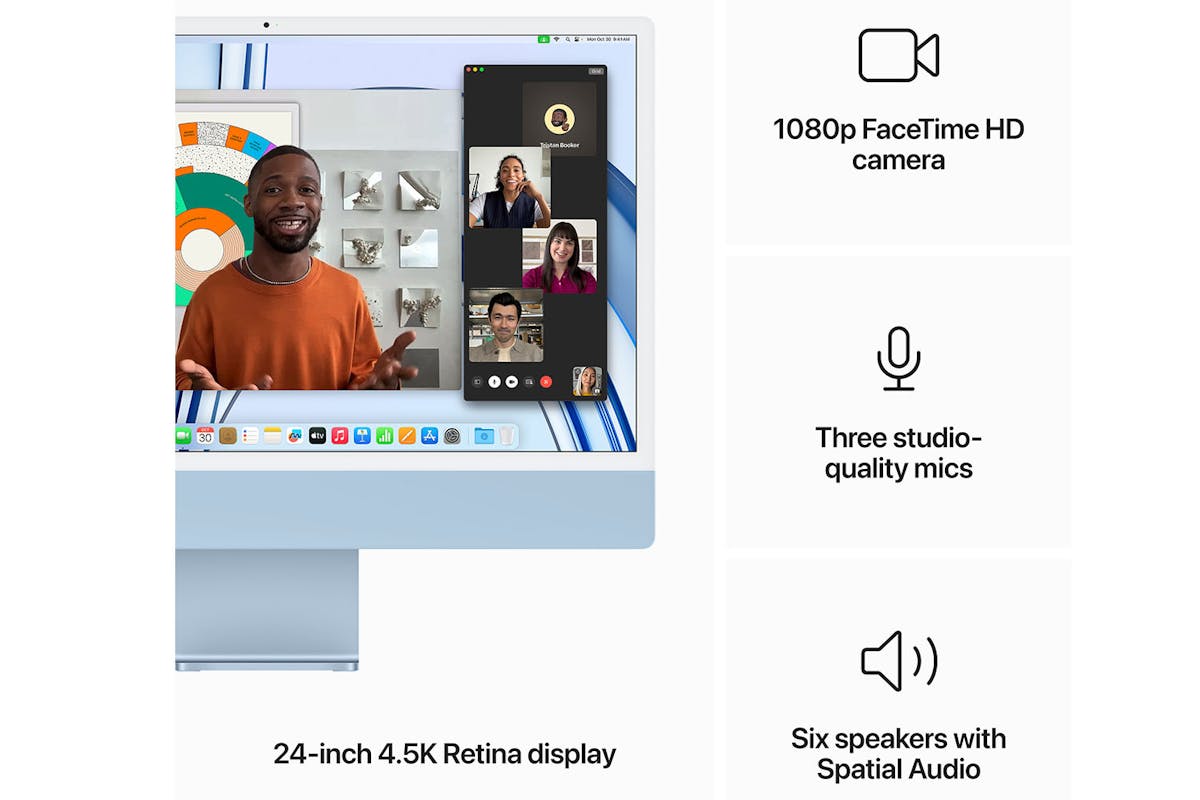Select self-view thumbnail in FaceTime window
The height and width of the screenshot is (800, 1200).
pos(586,381)
